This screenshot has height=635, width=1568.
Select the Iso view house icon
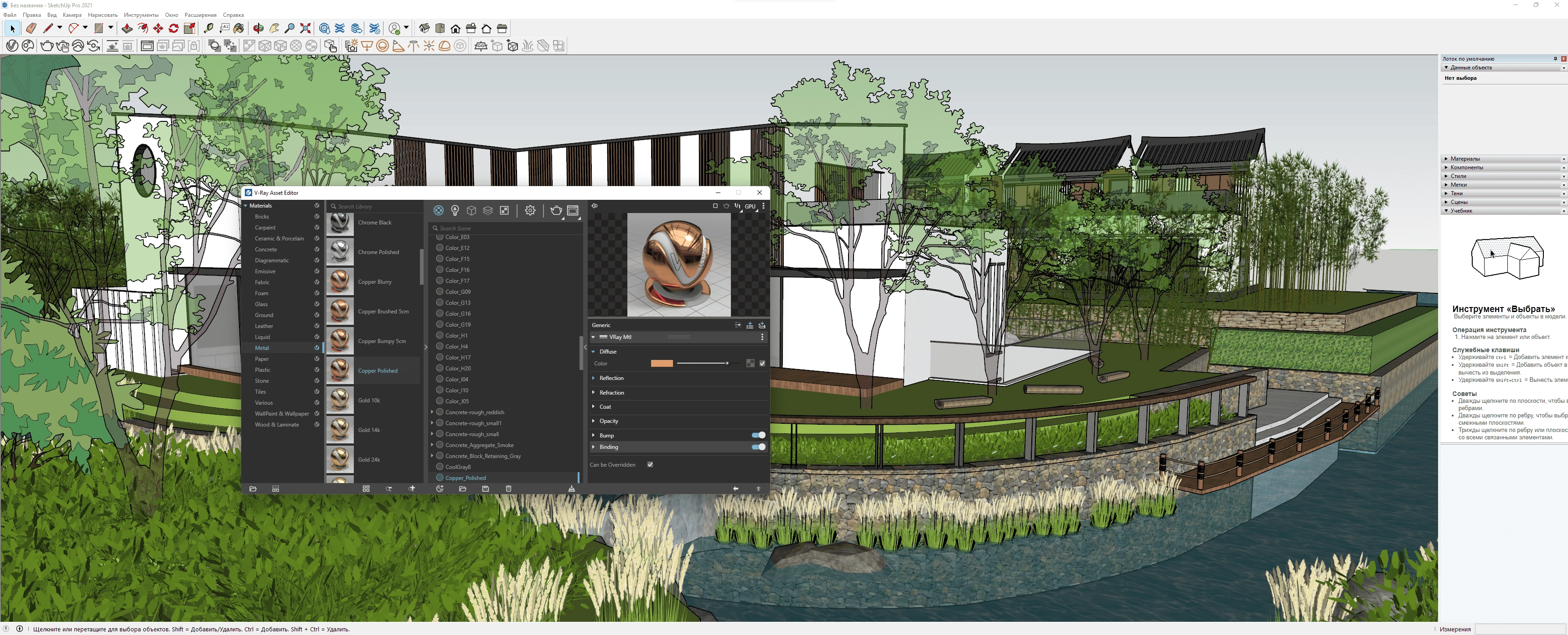(424, 28)
